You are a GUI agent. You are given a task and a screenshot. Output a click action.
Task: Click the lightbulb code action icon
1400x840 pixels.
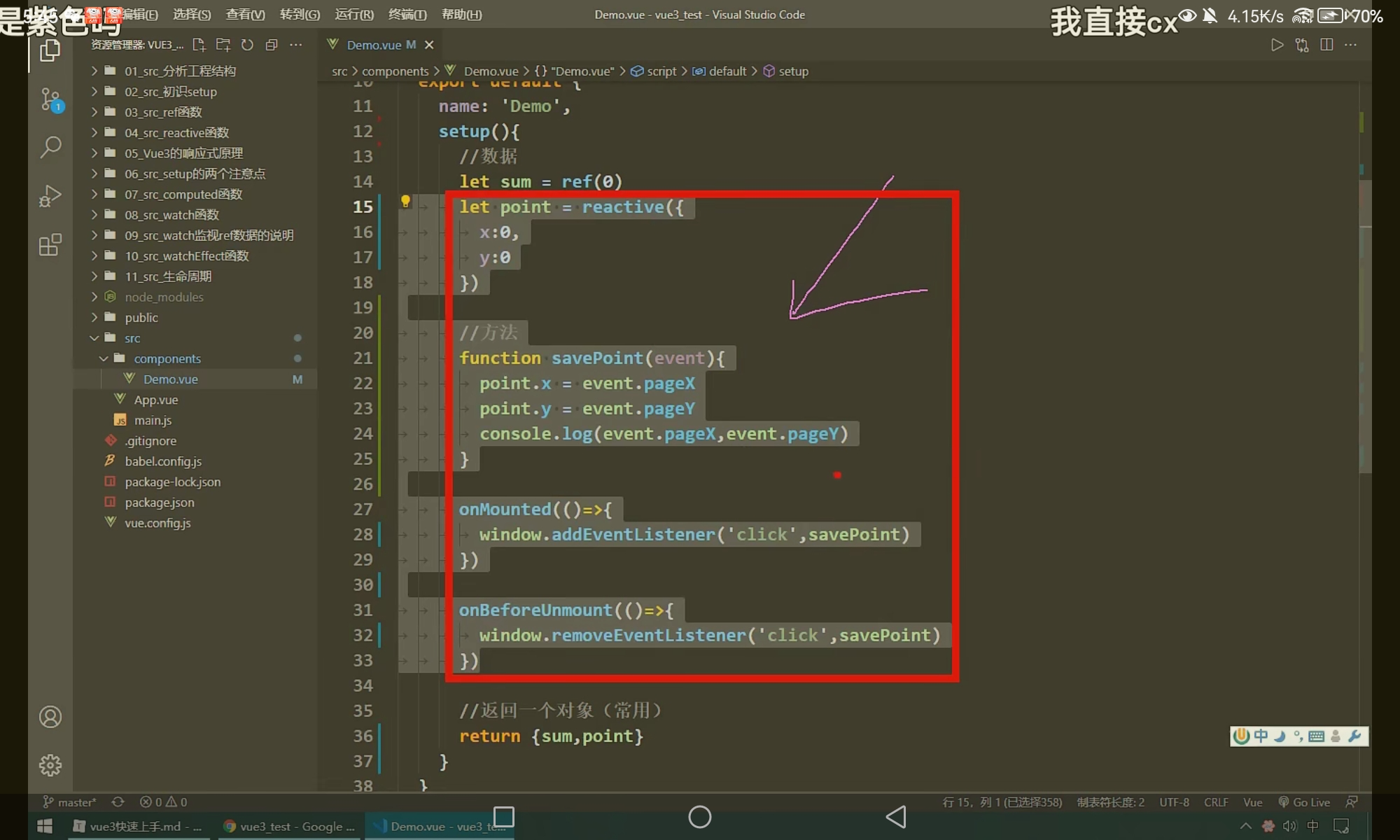(405, 202)
